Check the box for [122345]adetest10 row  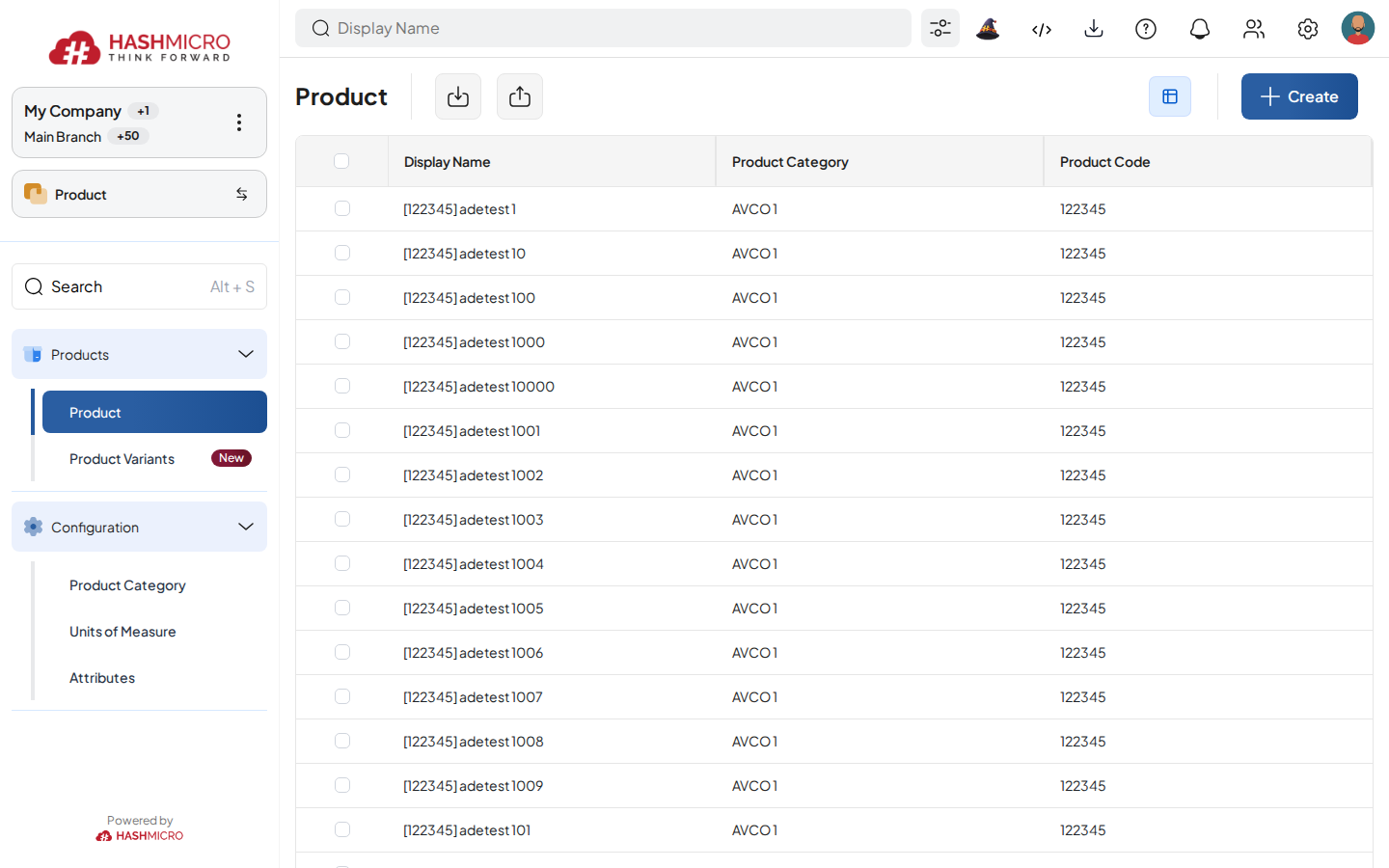tap(342, 253)
